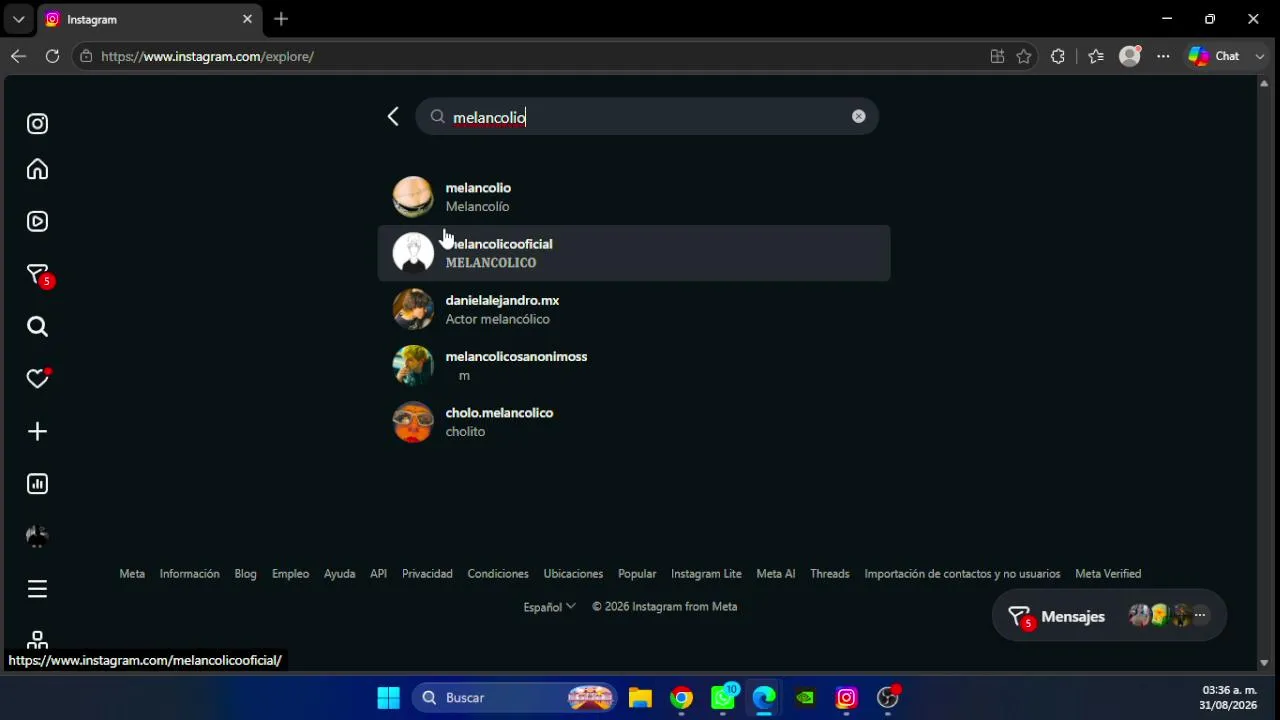
Task: Open the Favorites list icon
Action: coord(1096,56)
